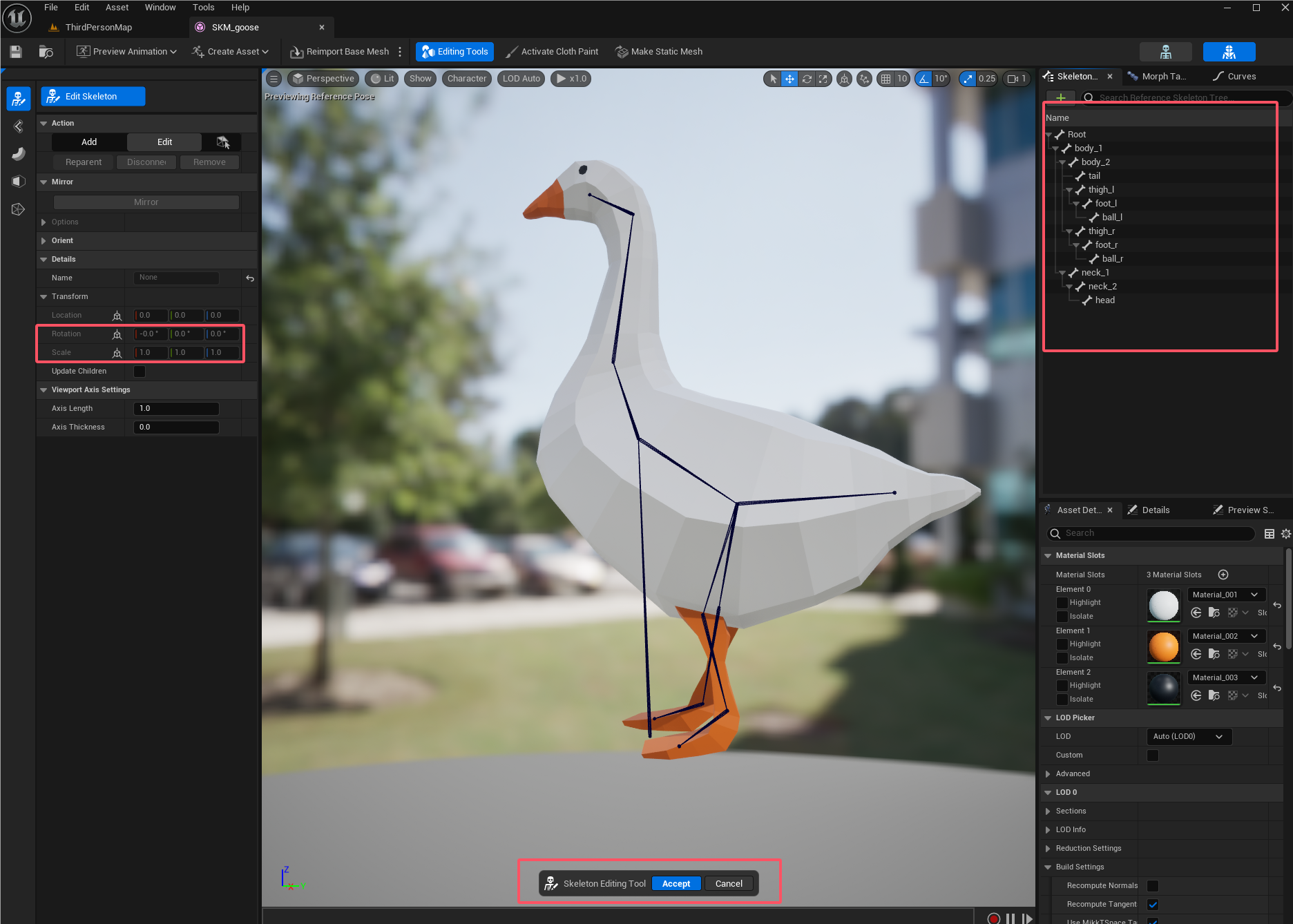Toggle grid snapping icon

[885, 79]
